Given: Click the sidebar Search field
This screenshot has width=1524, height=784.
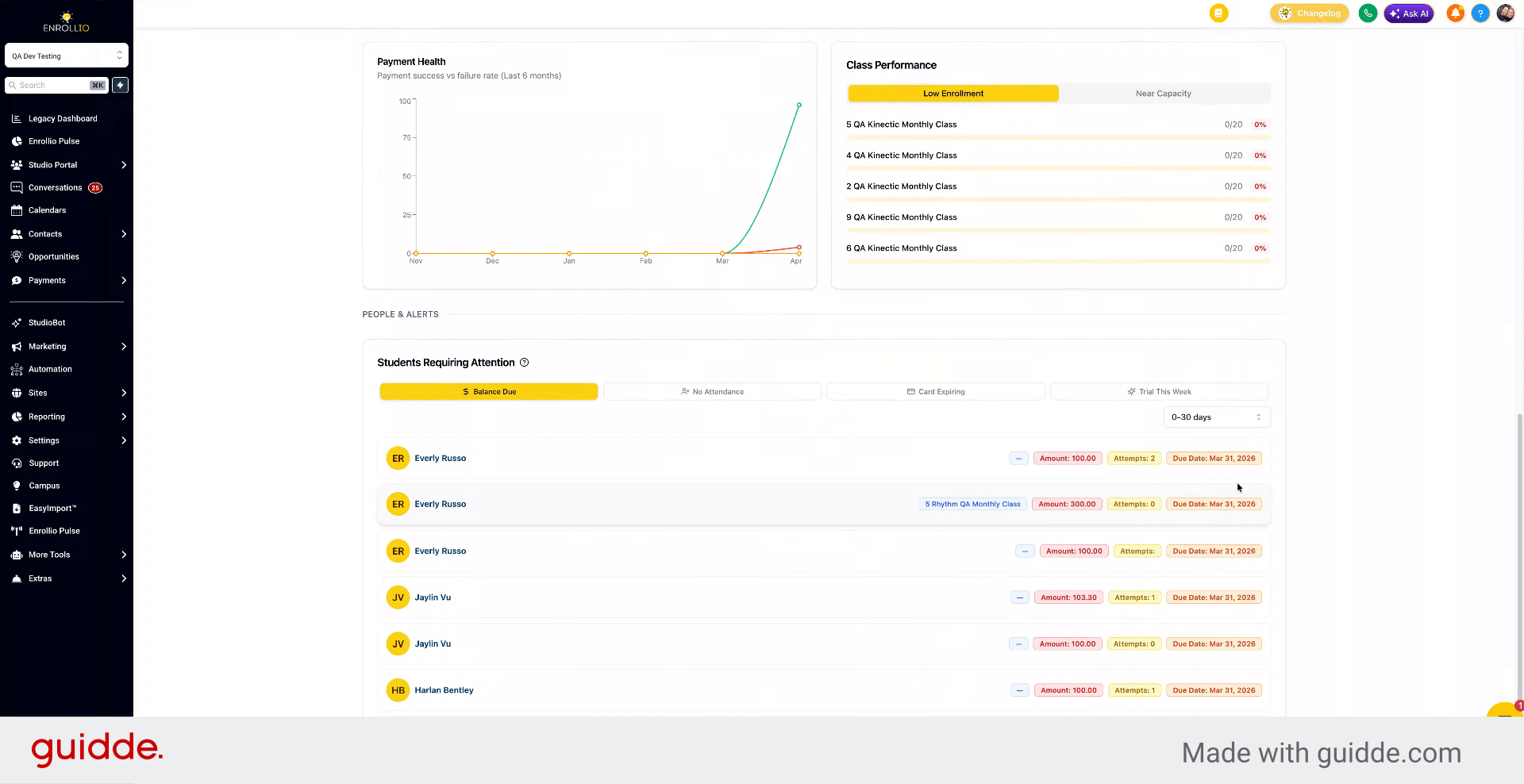Looking at the screenshot, I should (x=56, y=85).
